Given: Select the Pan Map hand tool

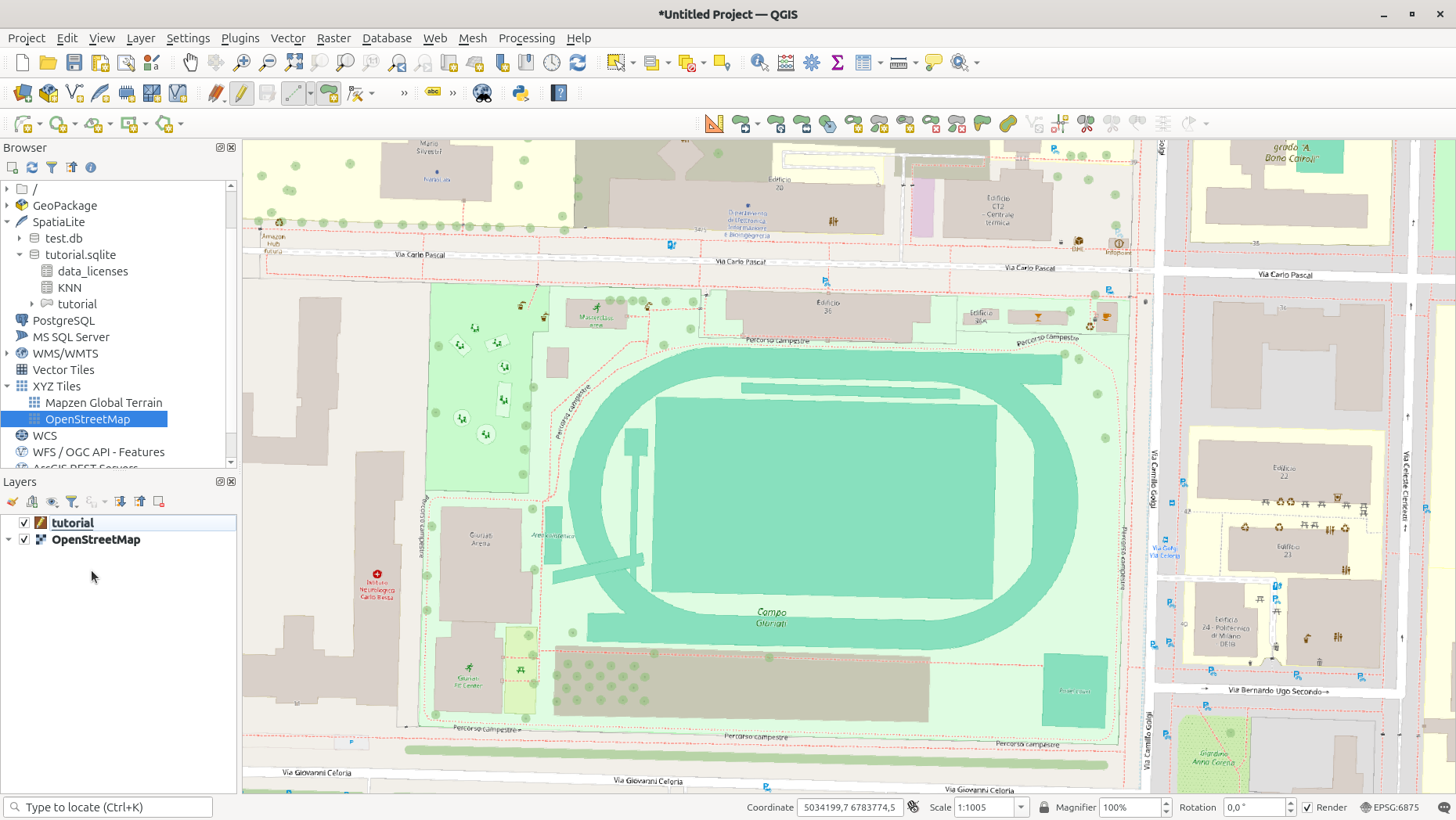Looking at the screenshot, I should coord(190,63).
